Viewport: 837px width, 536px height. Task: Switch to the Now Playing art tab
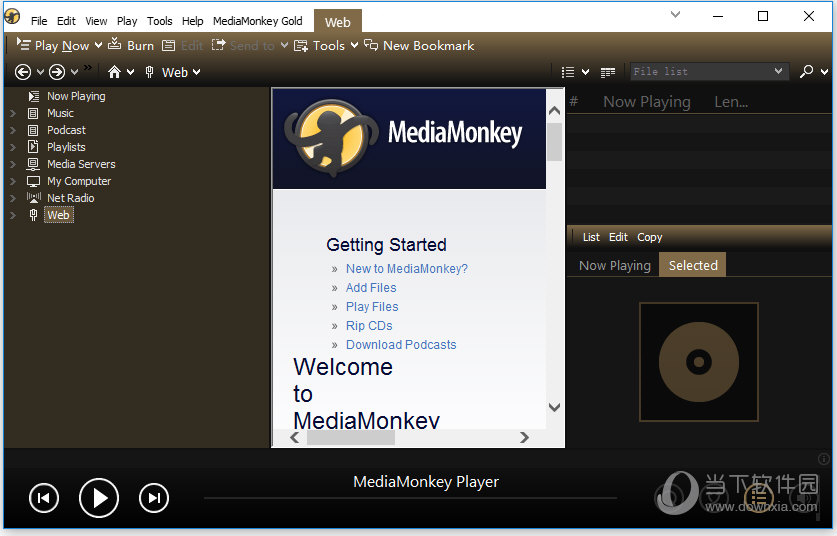(x=615, y=265)
